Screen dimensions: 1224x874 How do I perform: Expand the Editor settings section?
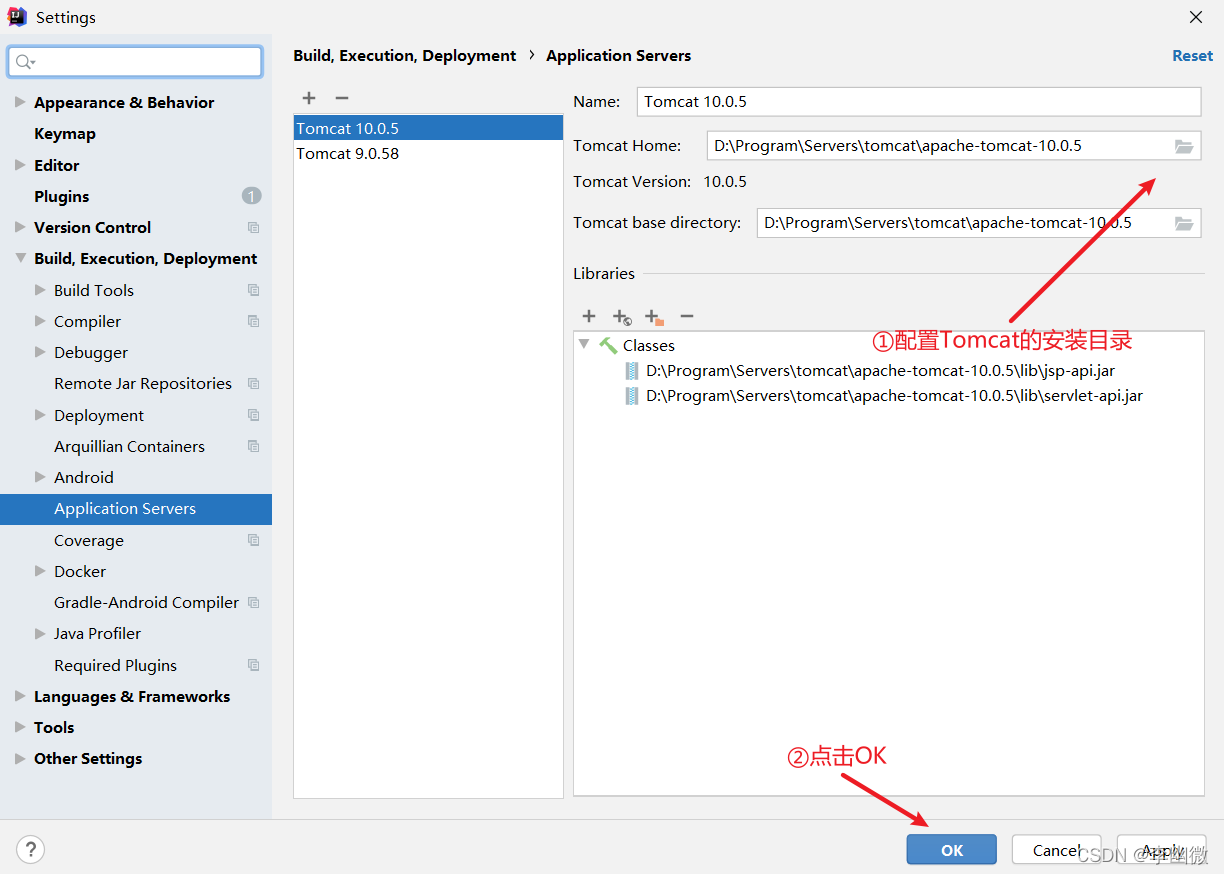pyautogui.click(x=20, y=165)
